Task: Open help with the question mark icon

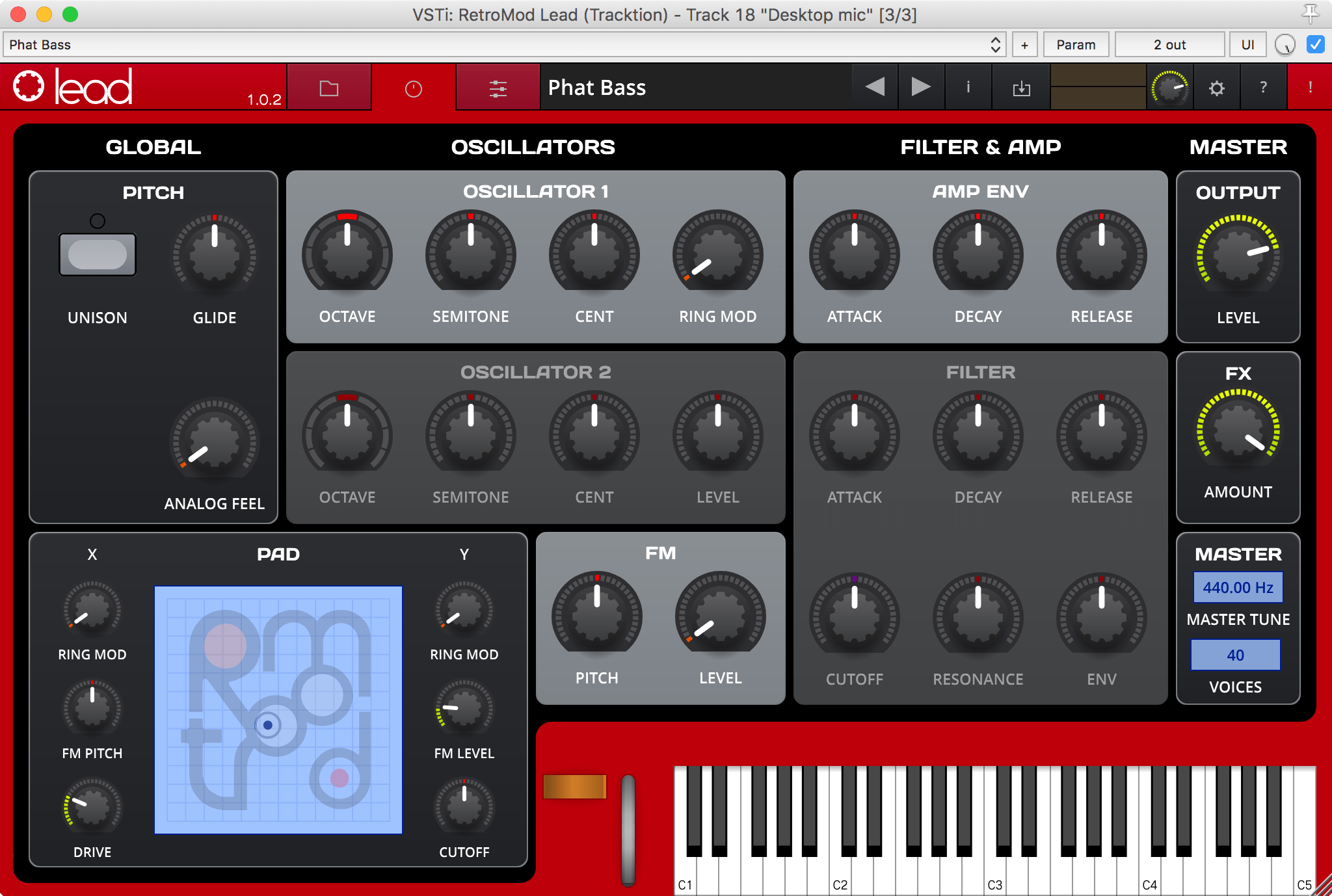Action: tap(1263, 87)
